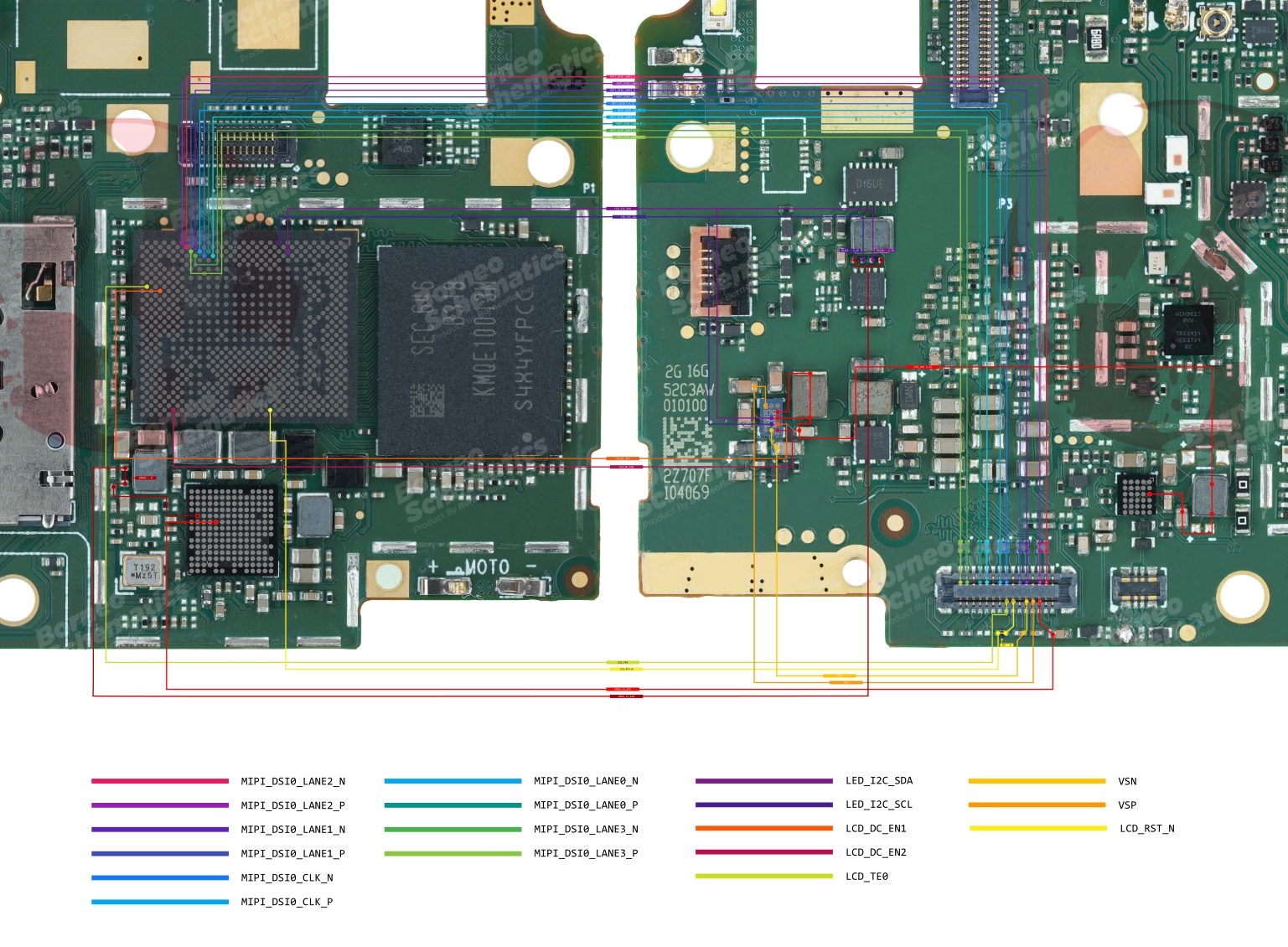Click the T192 M25T crystal component
Viewport: 1288px width, 947px height.
tap(144, 572)
